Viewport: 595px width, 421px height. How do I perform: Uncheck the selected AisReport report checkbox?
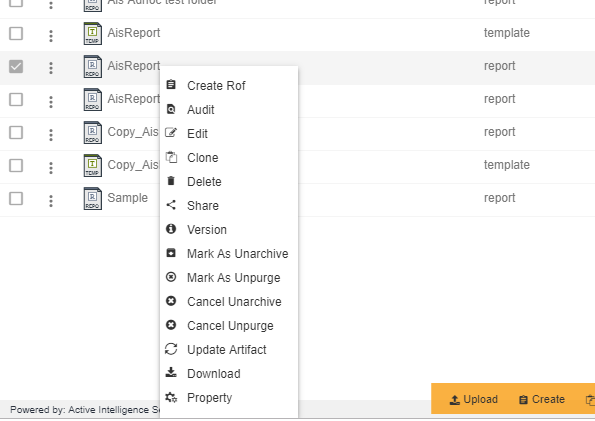(x=16, y=66)
